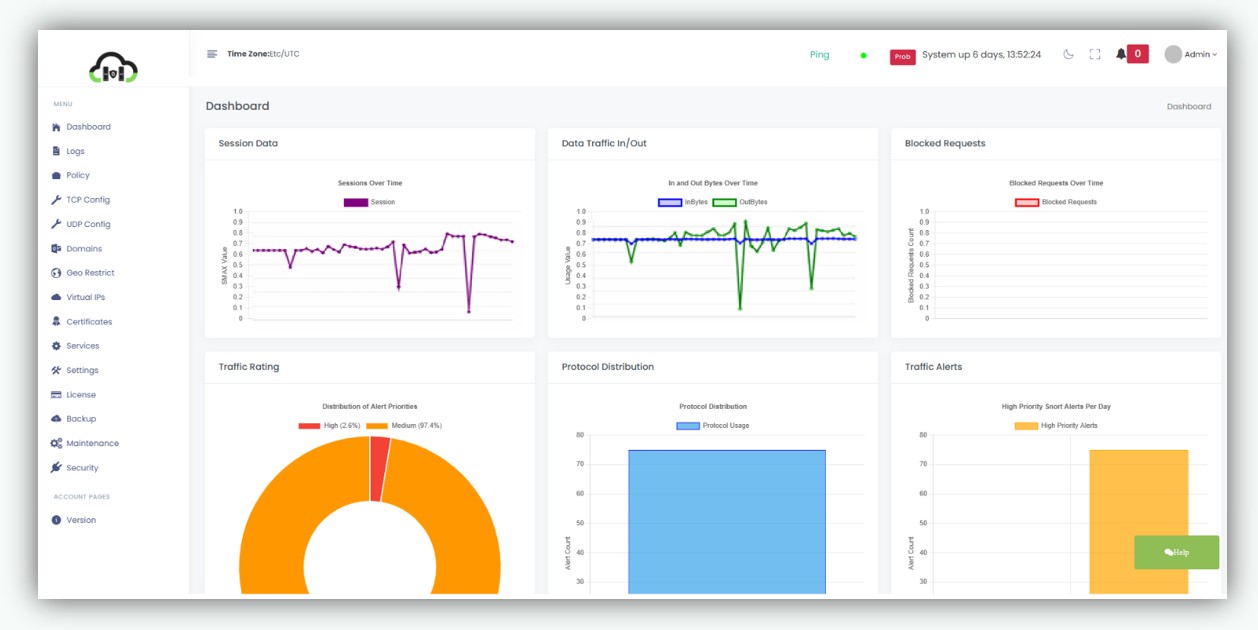Image resolution: width=1258 pixels, height=630 pixels.
Task: Click the red Prob status badge
Action: coord(902,56)
